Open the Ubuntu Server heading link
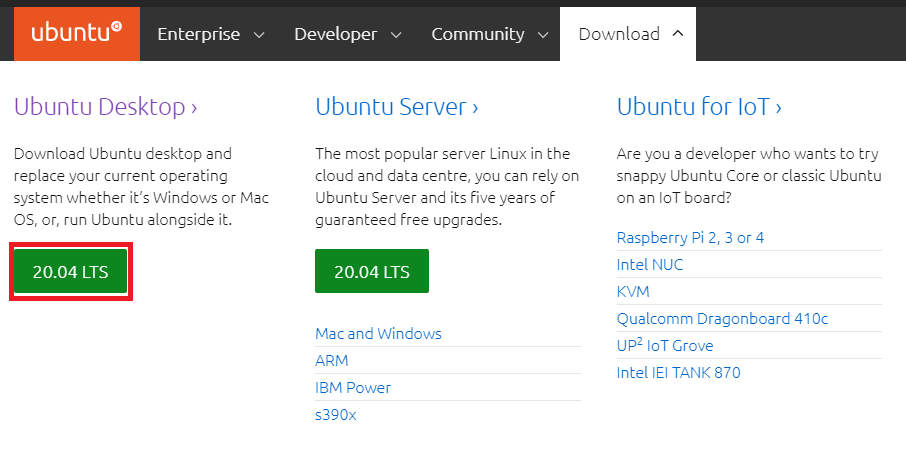Screen dimensions: 906x460 pyautogui.click(x=397, y=107)
